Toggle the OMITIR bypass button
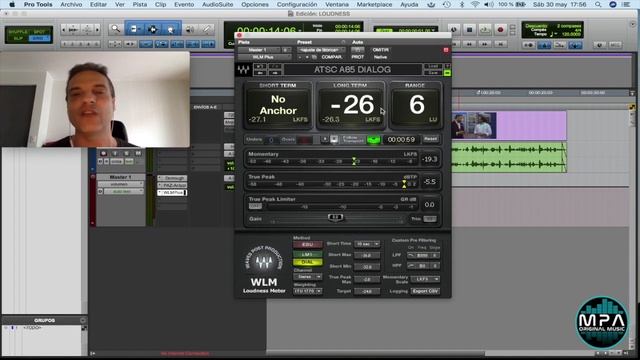 point(380,50)
